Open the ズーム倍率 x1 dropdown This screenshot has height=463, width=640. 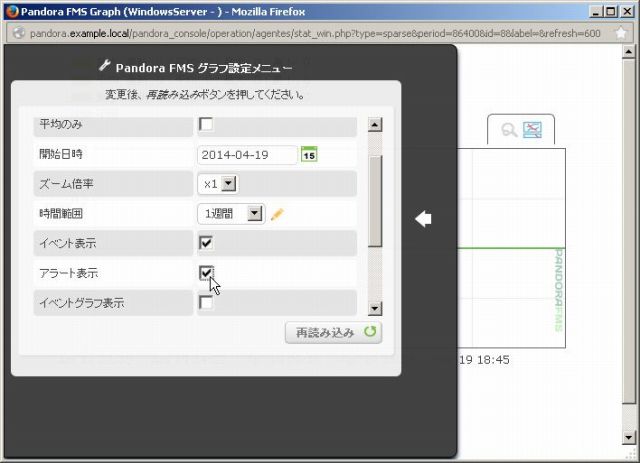pyautogui.click(x=218, y=184)
